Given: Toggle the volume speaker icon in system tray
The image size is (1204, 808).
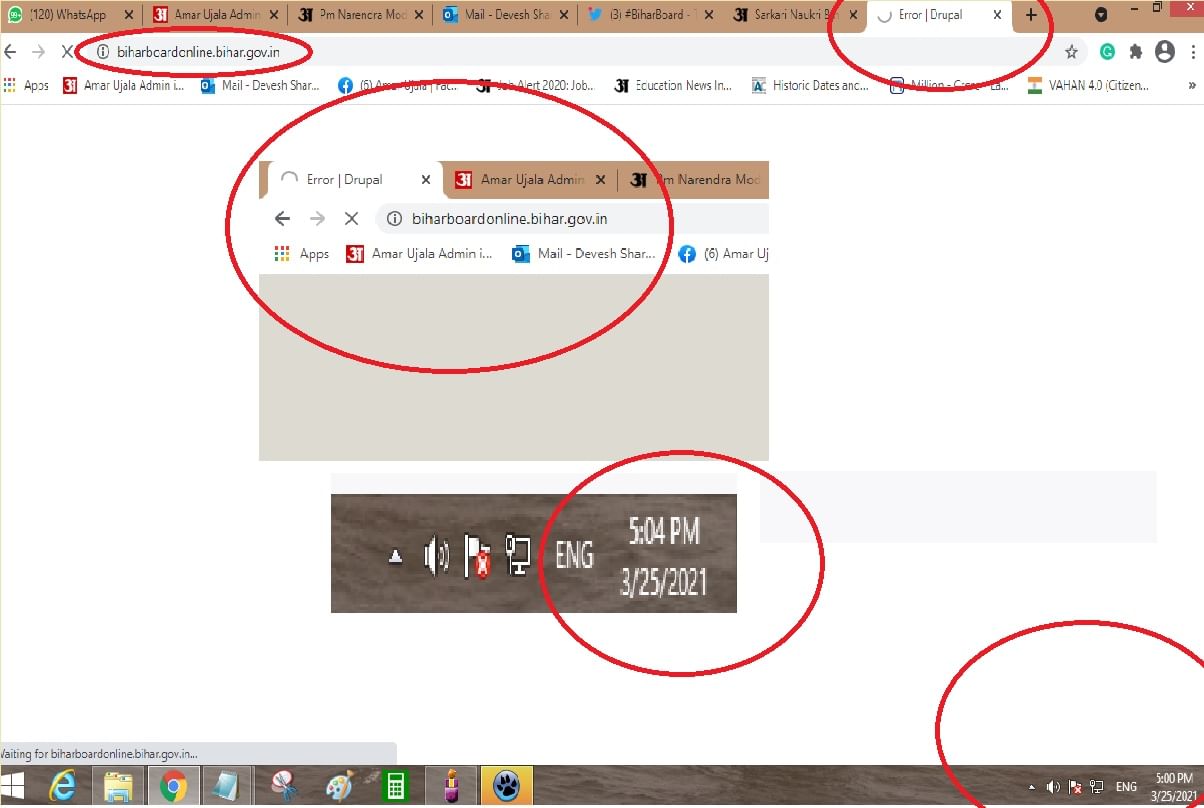Looking at the screenshot, I should (1053, 787).
